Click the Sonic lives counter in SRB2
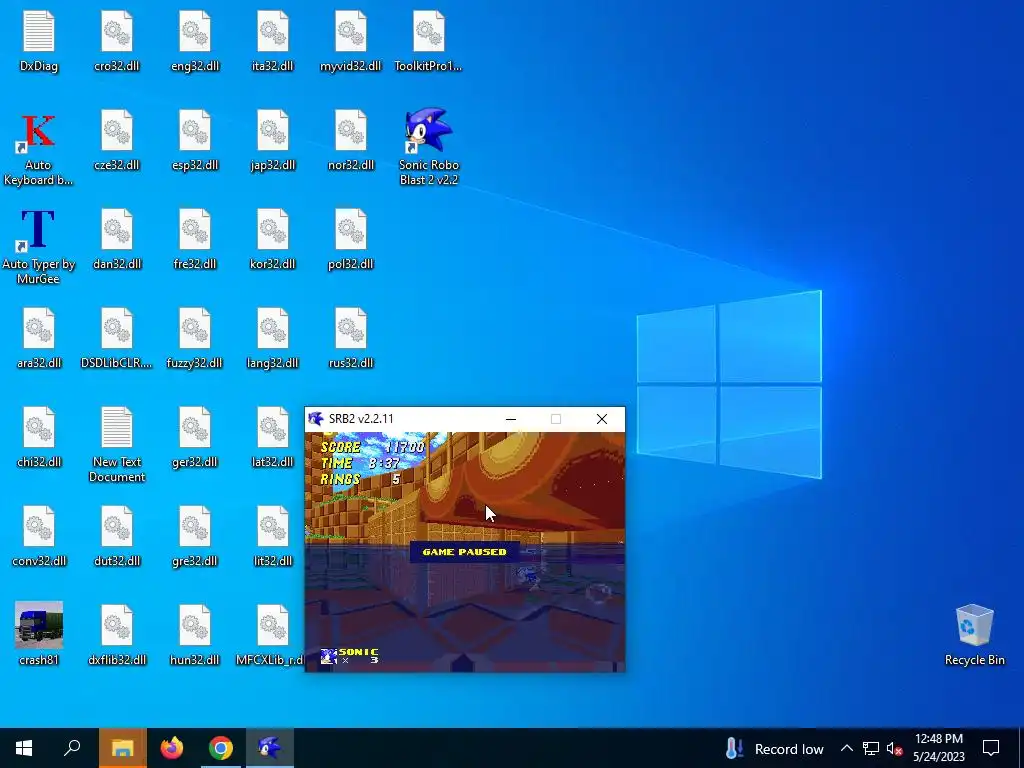 click(349, 656)
